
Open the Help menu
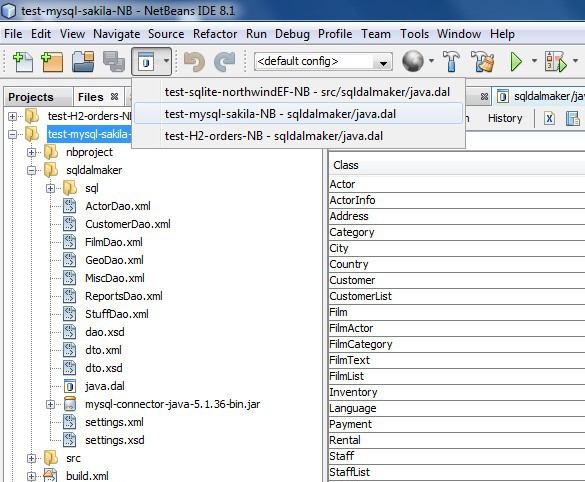point(502,34)
